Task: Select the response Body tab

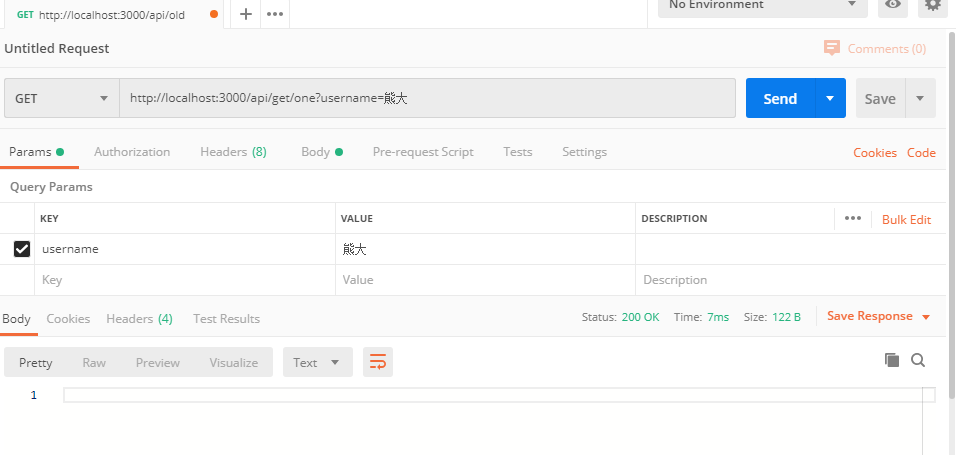Action: (16, 318)
